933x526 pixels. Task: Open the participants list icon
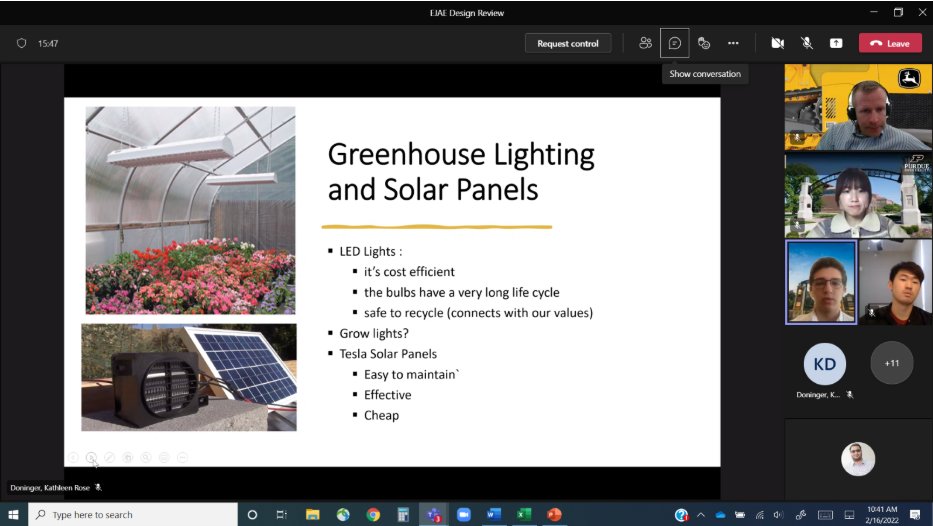coord(645,43)
